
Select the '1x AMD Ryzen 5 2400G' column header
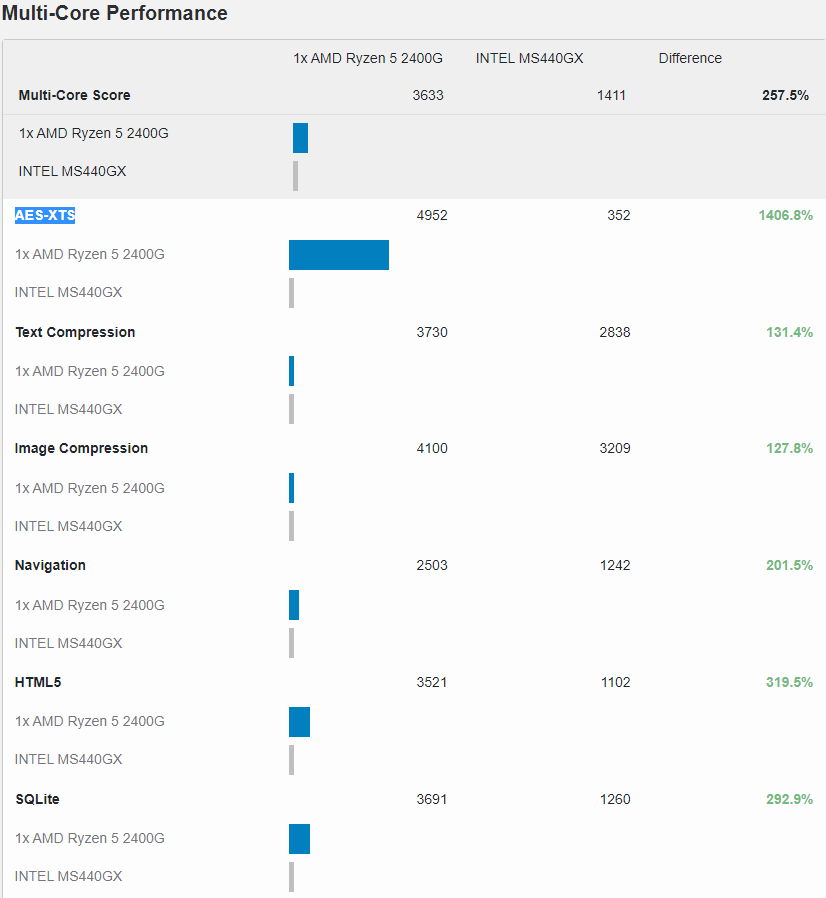(x=368, y=58)
